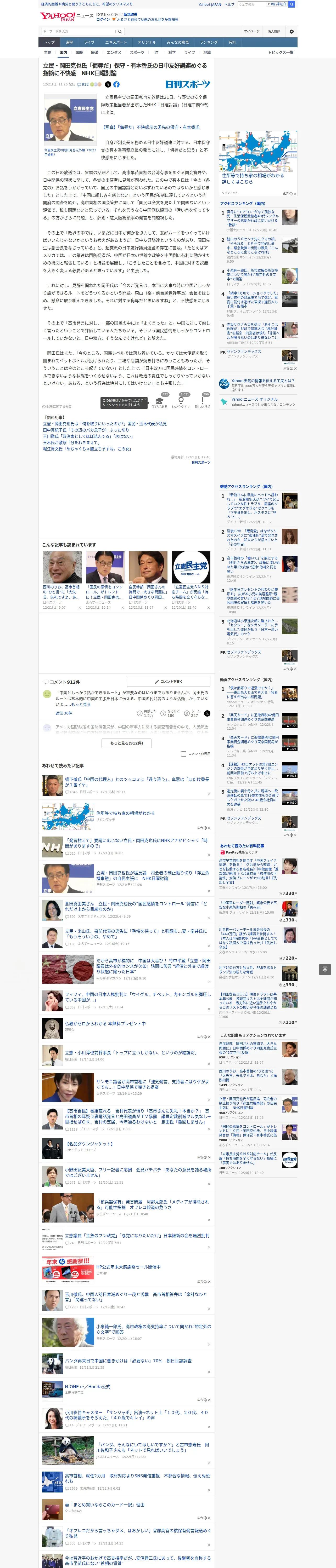The height and width of the screenshot is (1568, 336).
Task: Select the エキスパート tab
Action: tap(116, 43)
